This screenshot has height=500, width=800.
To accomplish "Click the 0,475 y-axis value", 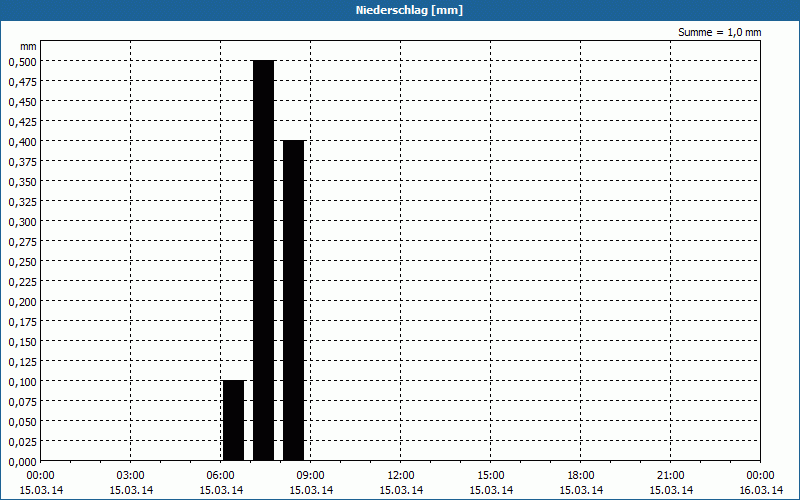I will point(23,82).
